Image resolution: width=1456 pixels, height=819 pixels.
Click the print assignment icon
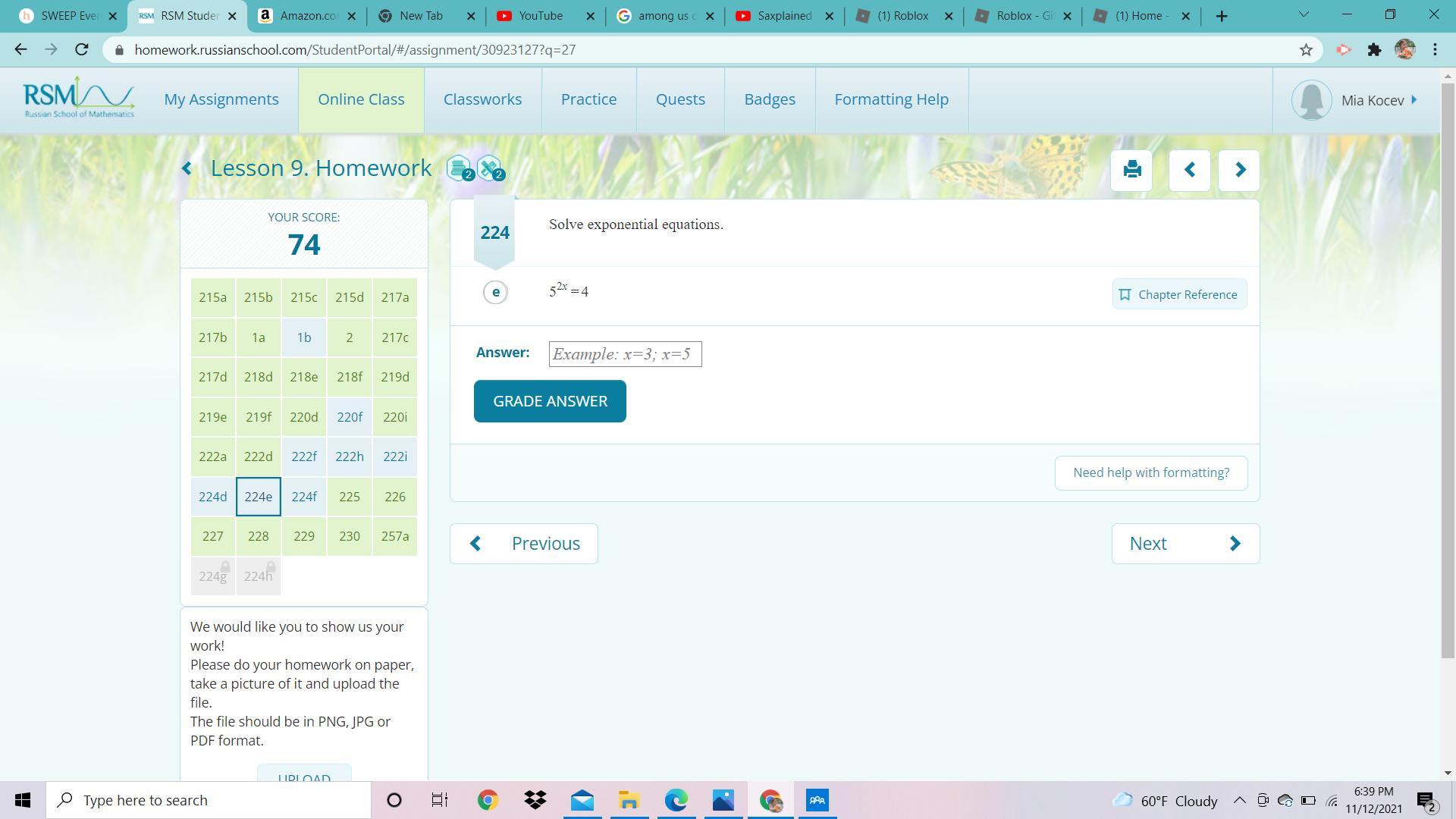(x=1131, y=169)
